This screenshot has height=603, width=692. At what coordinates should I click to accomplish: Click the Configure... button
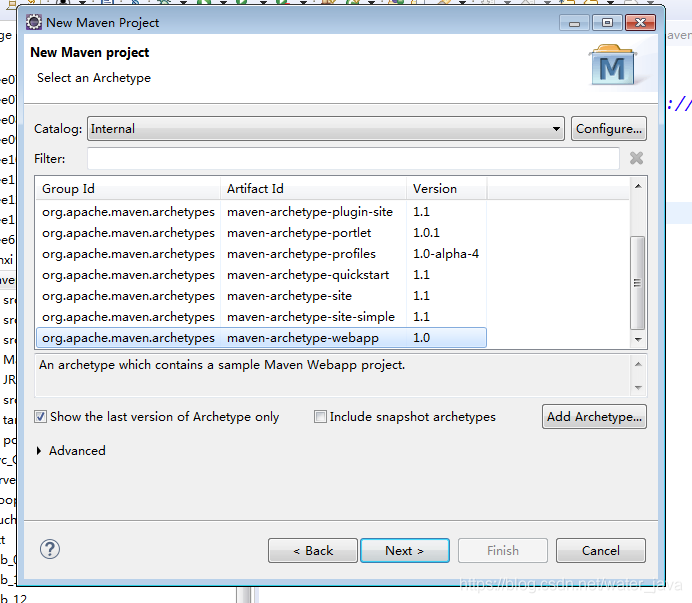(x=609, y=128)
